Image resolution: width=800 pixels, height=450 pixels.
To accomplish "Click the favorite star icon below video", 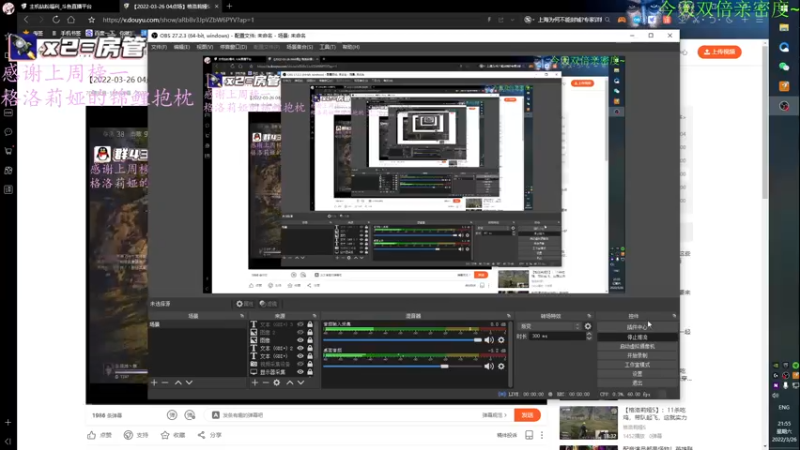I will [165, 435].
